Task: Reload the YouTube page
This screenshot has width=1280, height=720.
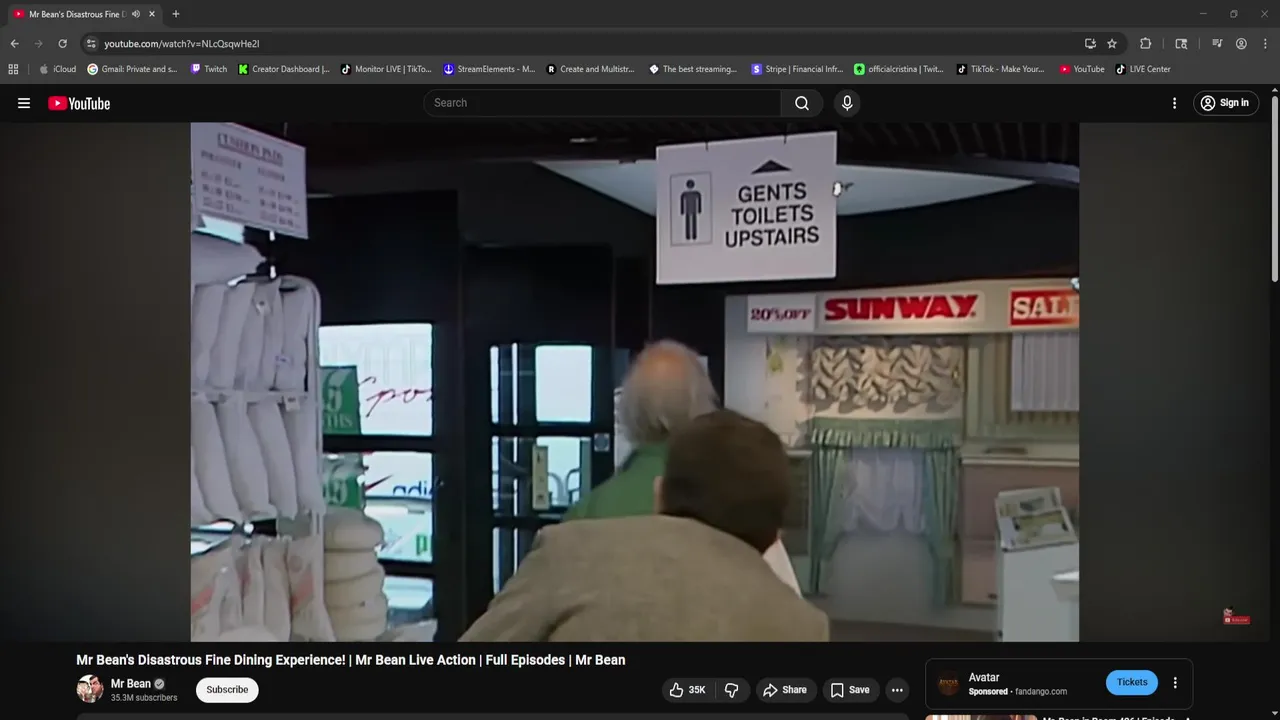Action: (x=62, y=44)
